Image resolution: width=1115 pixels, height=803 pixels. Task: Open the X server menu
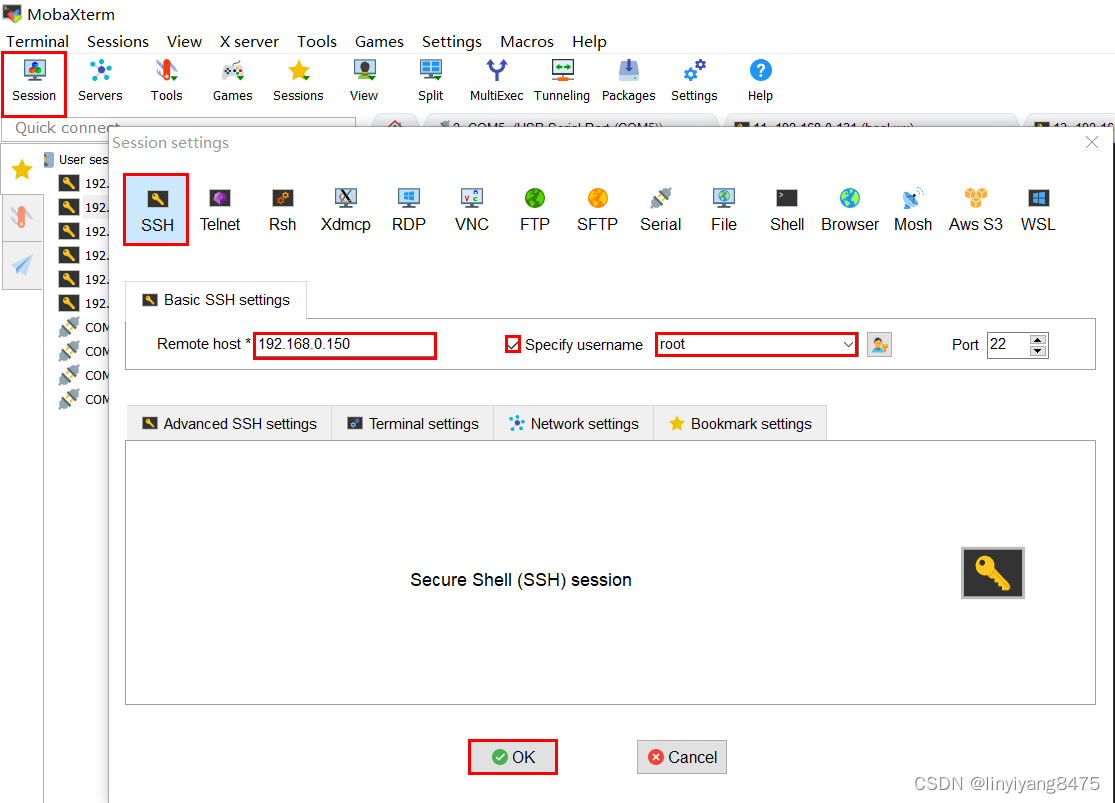[x=248, y=41]
